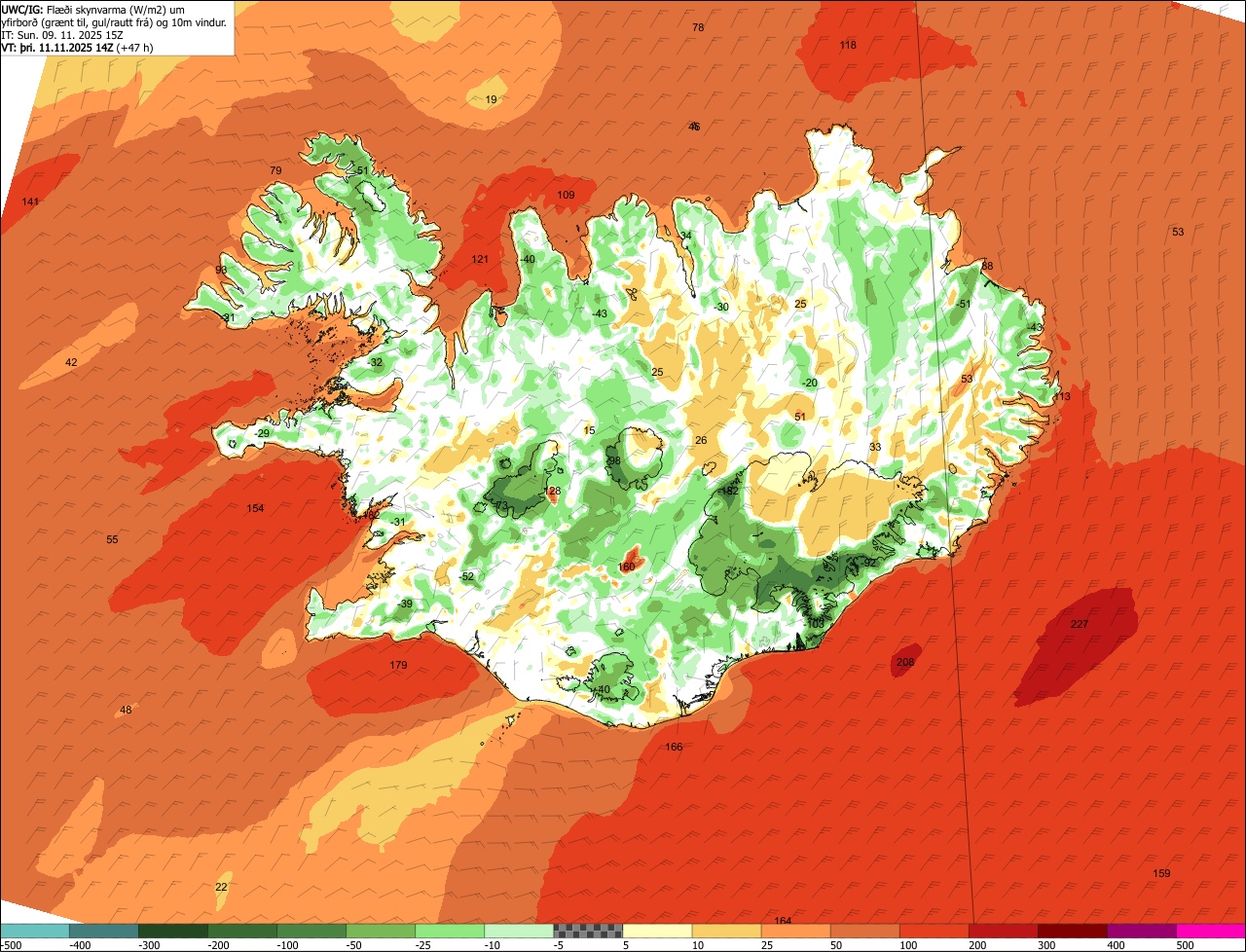
Task: Click the legend swatch for -500 to -400
Action: [34, 931]
